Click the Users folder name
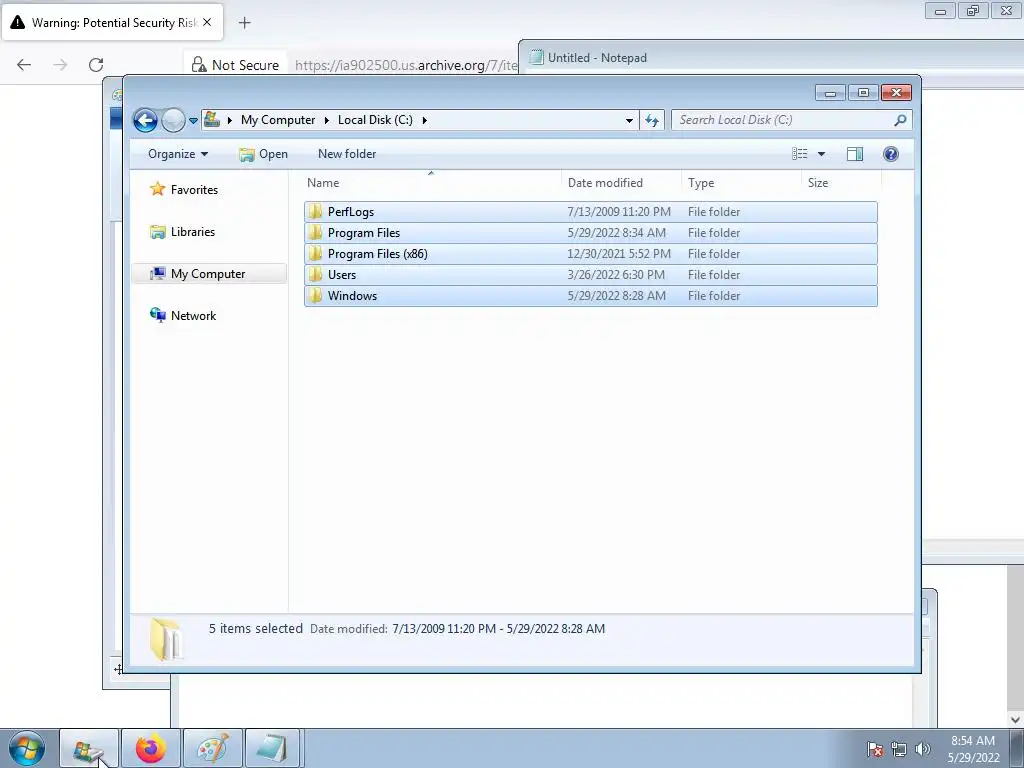Screen dimensions: 1024x768 [342, 274]
